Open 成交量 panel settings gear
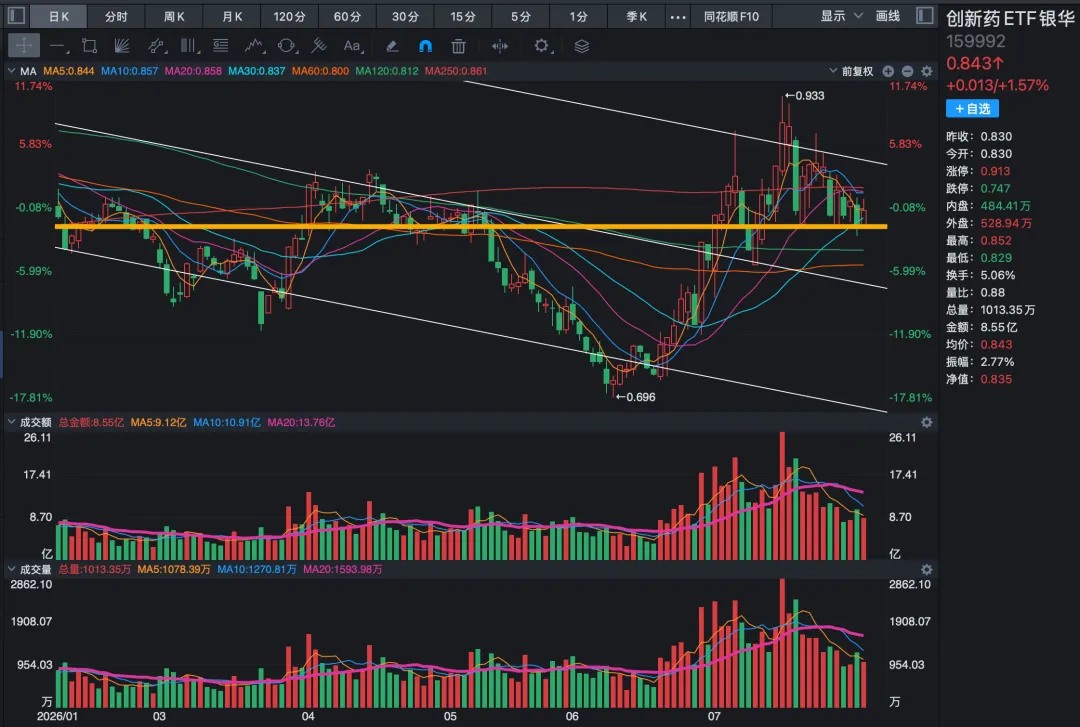This screenshot has height=727, width=1080. click(x=927, y=569)
